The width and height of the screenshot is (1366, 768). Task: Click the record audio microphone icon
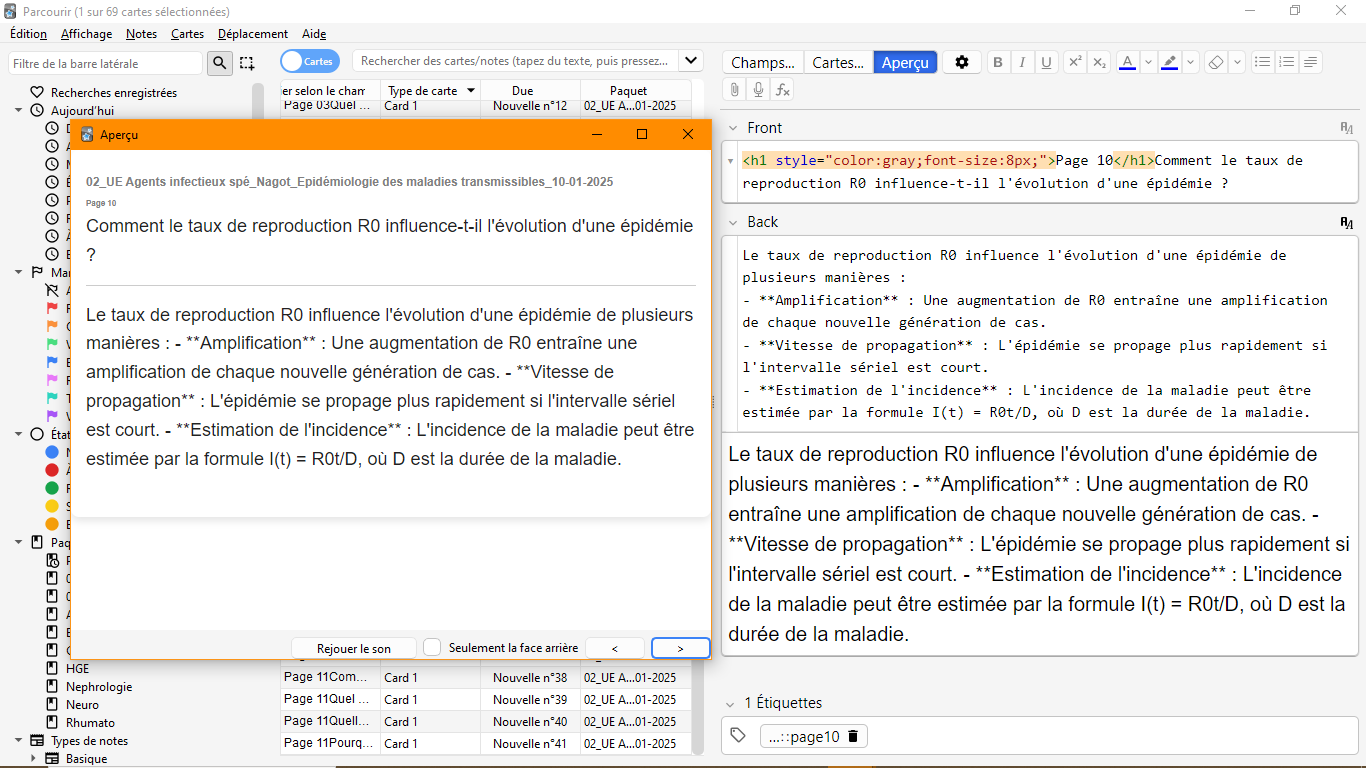pyautogui.click(x=759, y=90)
